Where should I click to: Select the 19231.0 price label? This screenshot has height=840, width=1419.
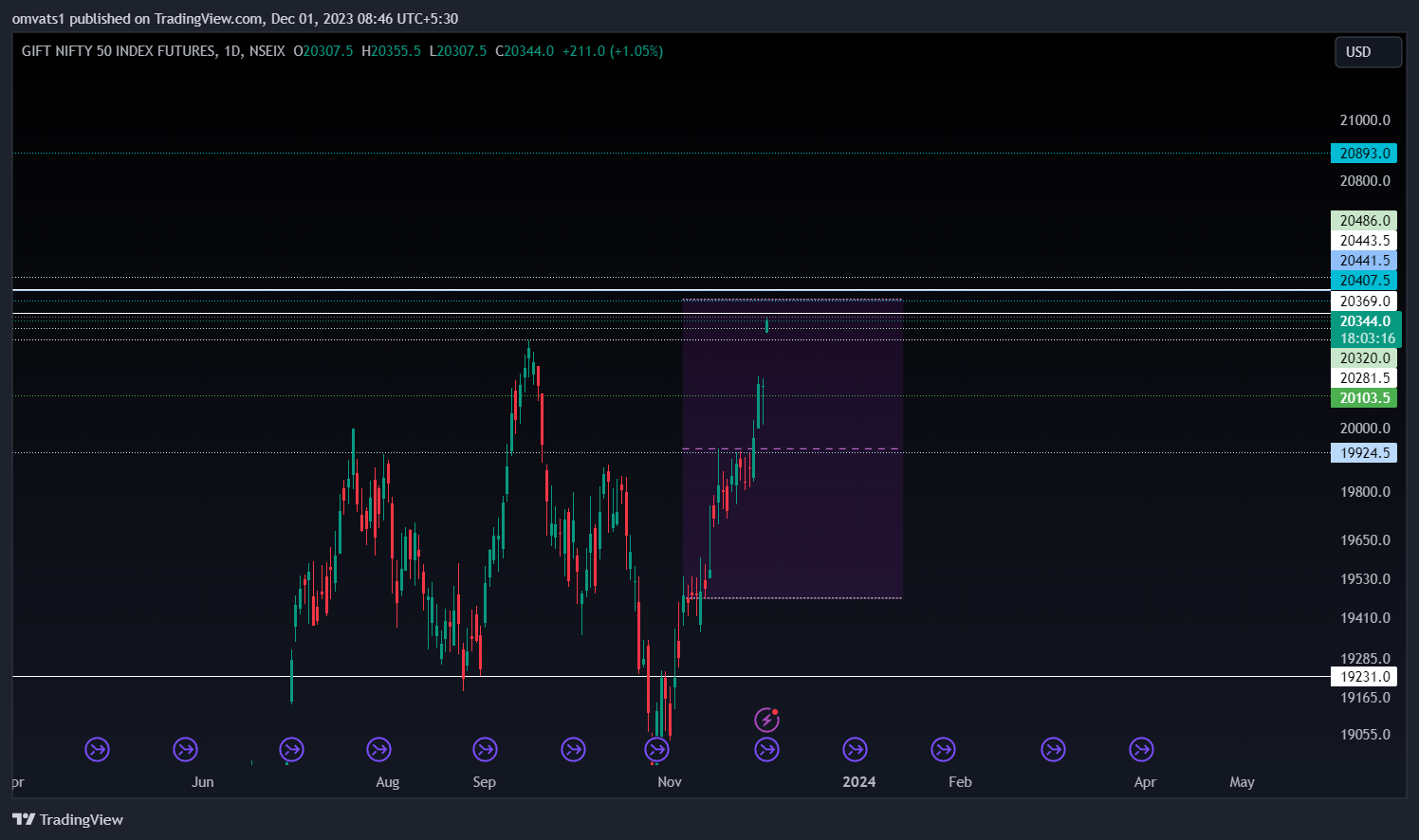click(1364, 676)
